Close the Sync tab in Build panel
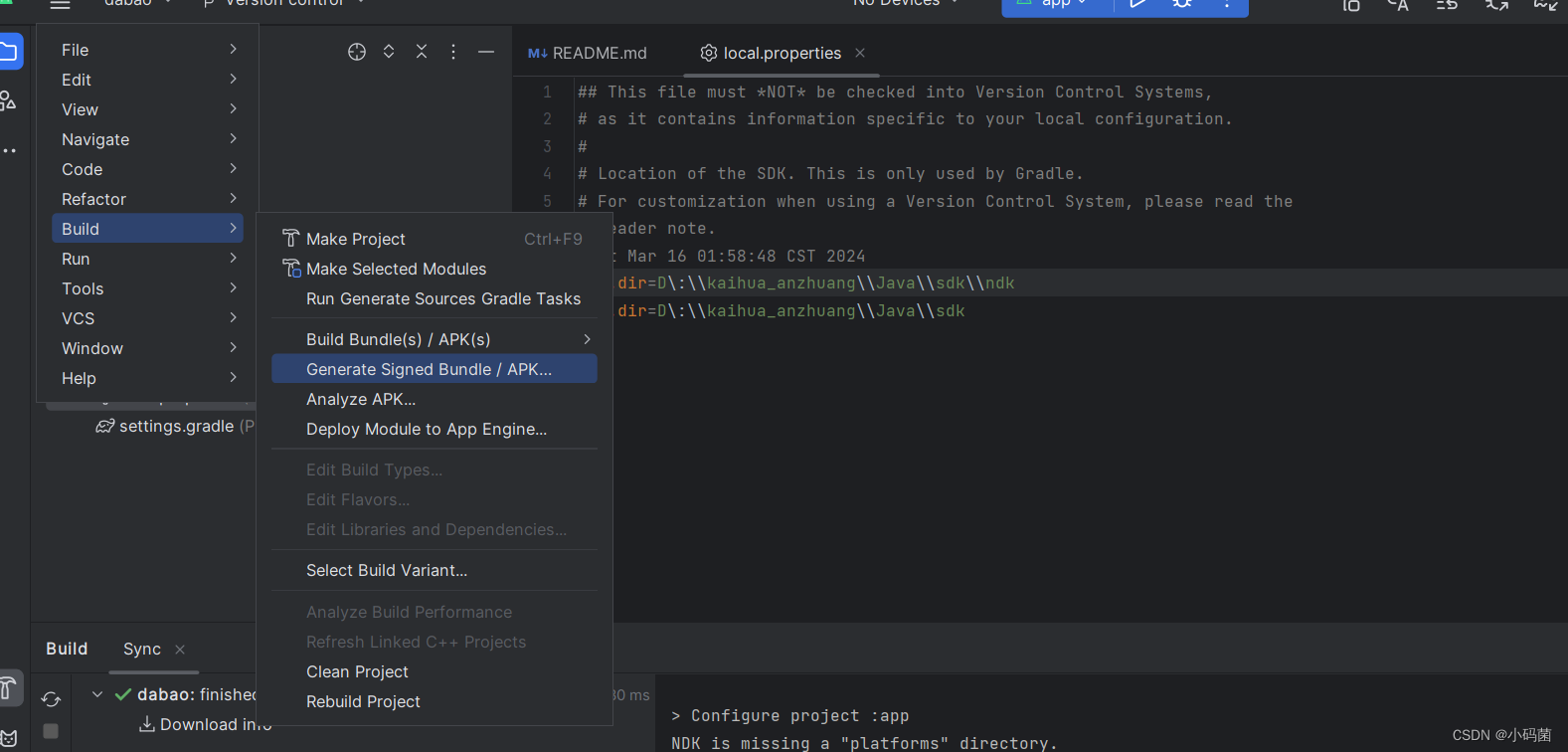 [x=180, y=650]
